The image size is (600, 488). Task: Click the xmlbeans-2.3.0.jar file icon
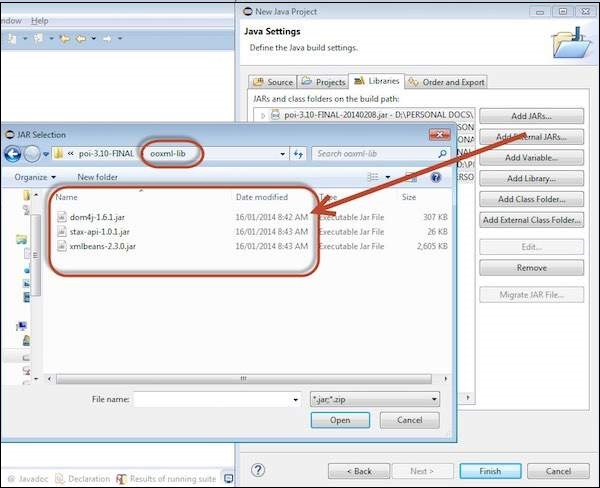[x=62, y=246]
